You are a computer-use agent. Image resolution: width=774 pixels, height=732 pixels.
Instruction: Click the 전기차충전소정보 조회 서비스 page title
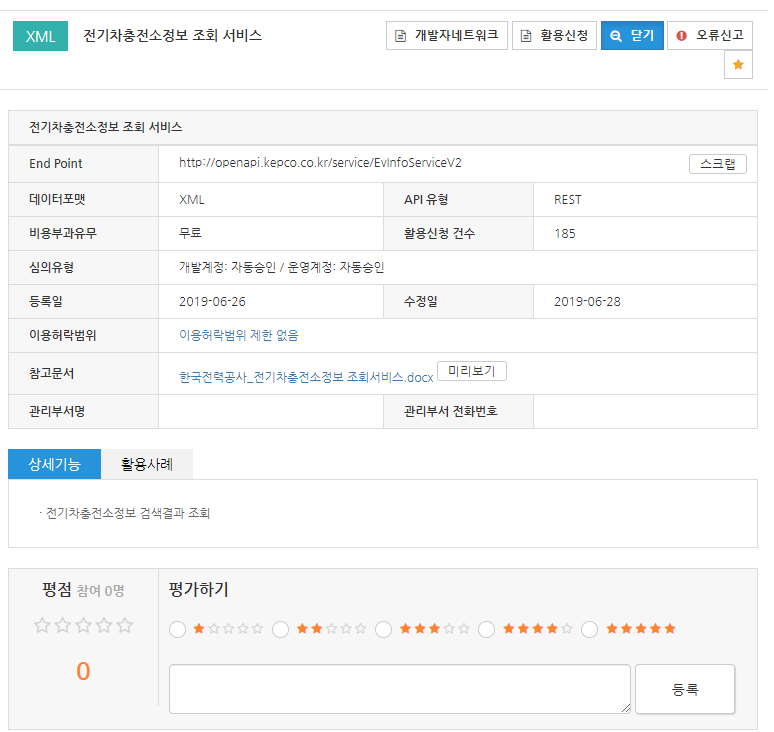point(174,36)
